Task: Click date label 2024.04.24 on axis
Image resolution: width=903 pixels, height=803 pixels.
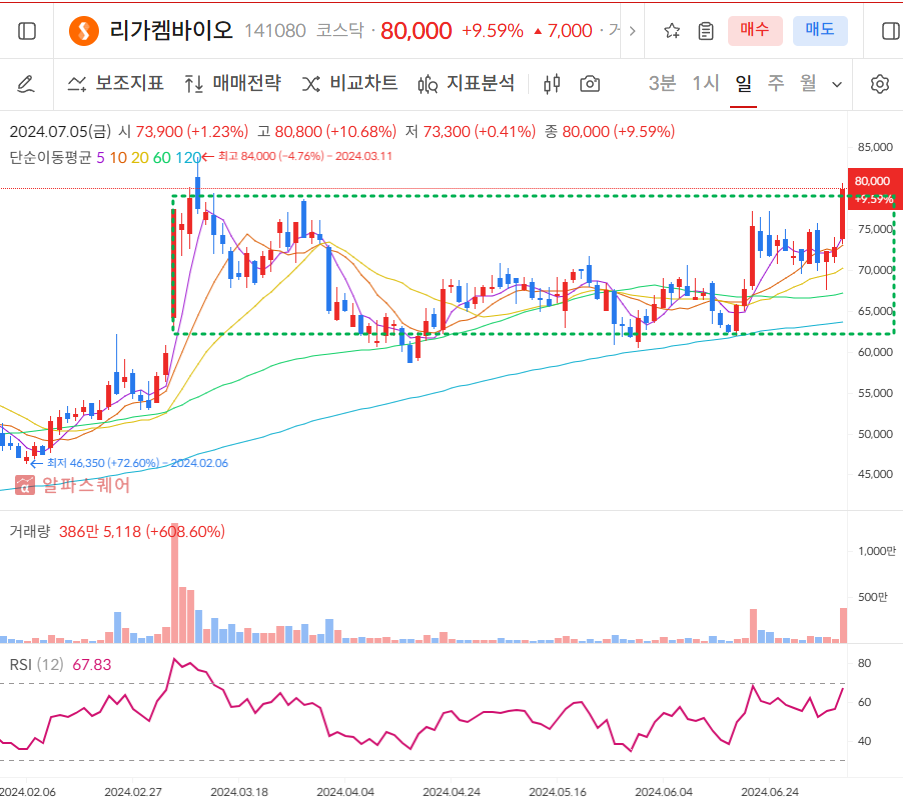Action: 451,792
